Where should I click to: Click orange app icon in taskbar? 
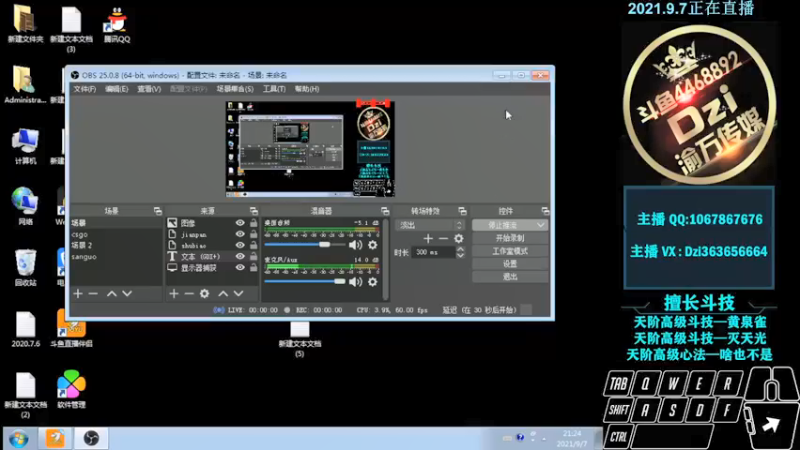click(55, 438)
